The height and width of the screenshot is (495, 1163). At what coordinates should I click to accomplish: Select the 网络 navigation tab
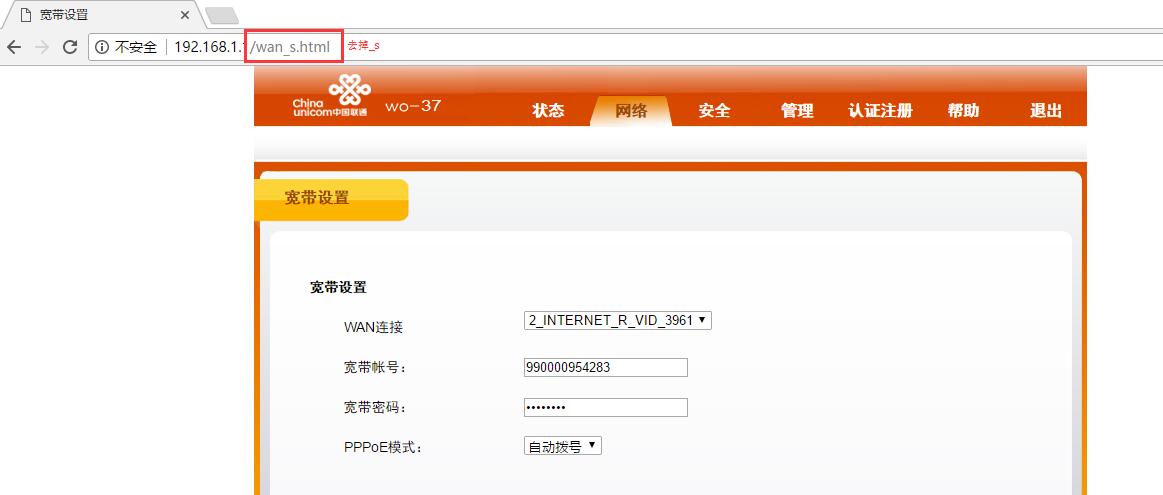click(x=631, y=111)
